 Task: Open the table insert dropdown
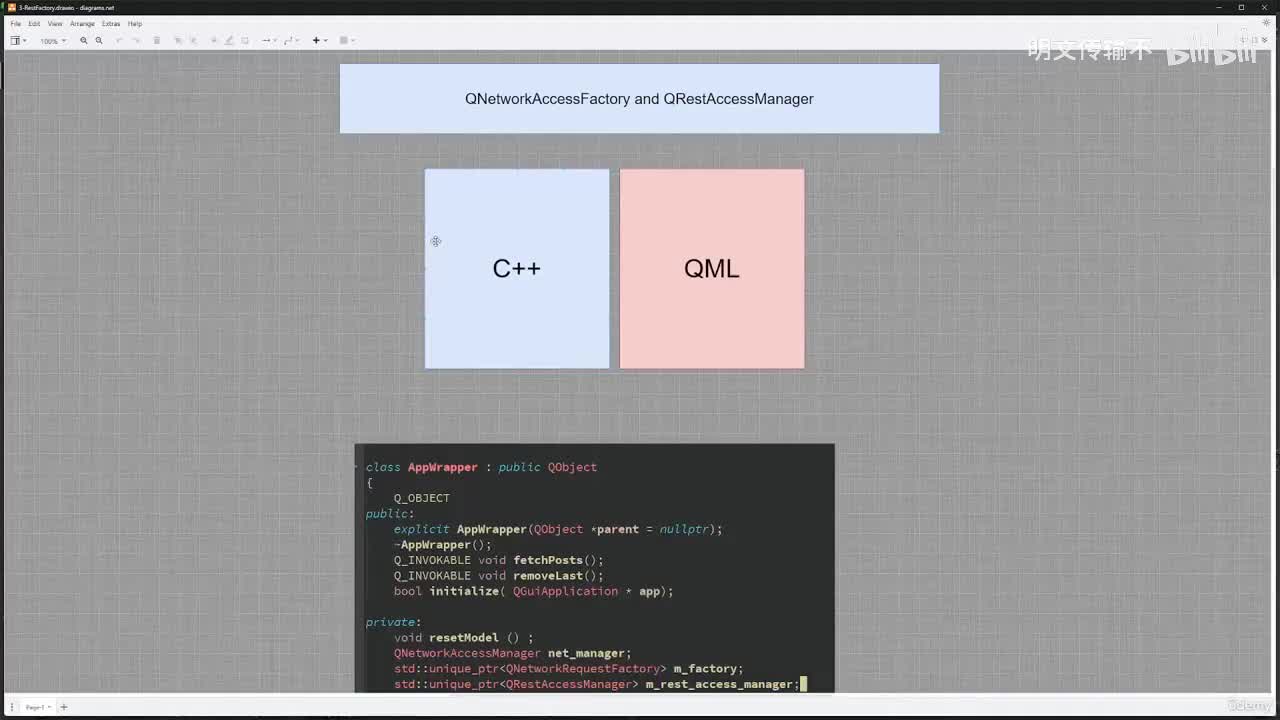[346, 41]
